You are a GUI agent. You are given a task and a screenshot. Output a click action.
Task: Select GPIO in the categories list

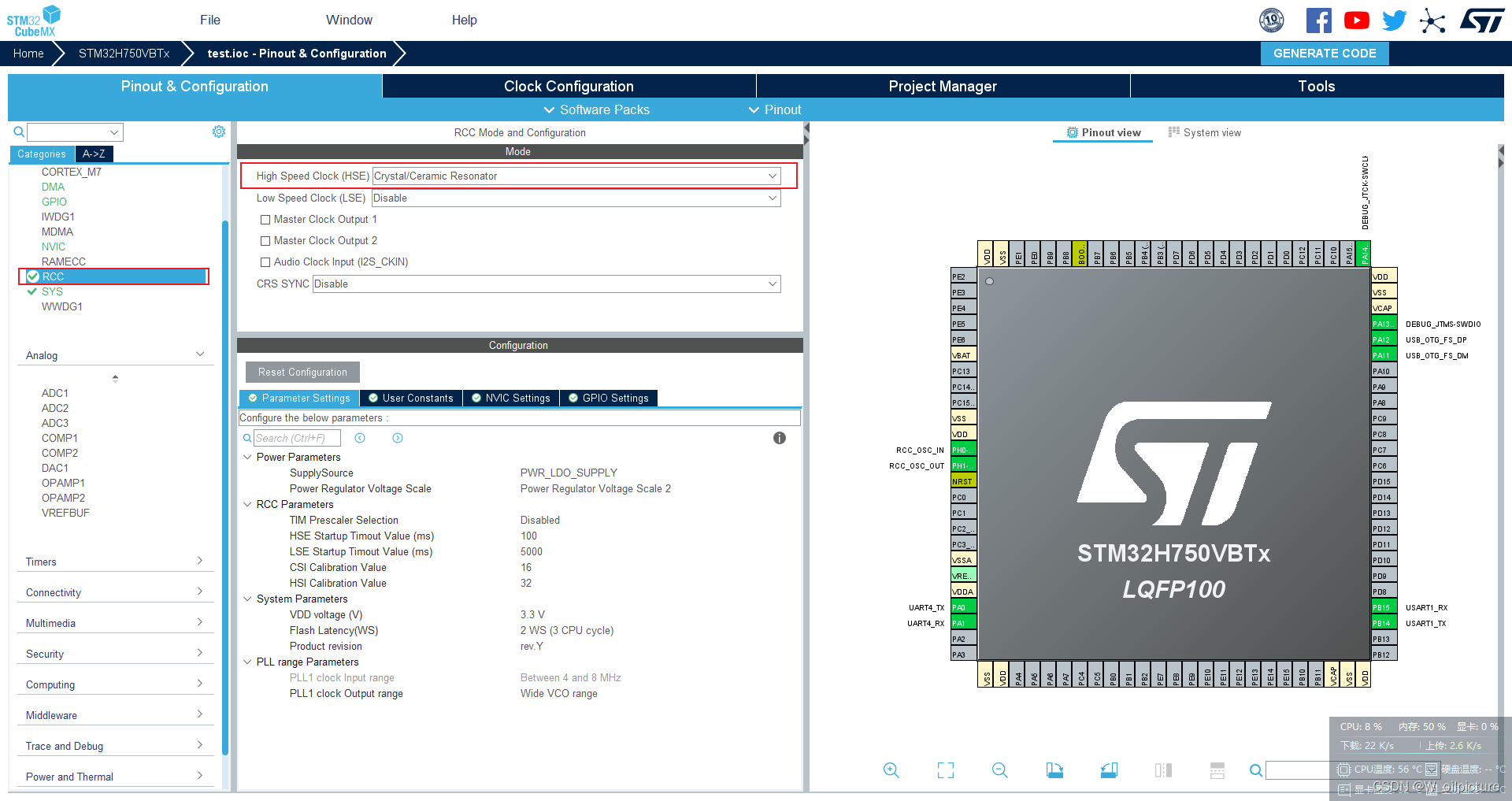click(x=54, y=202)
